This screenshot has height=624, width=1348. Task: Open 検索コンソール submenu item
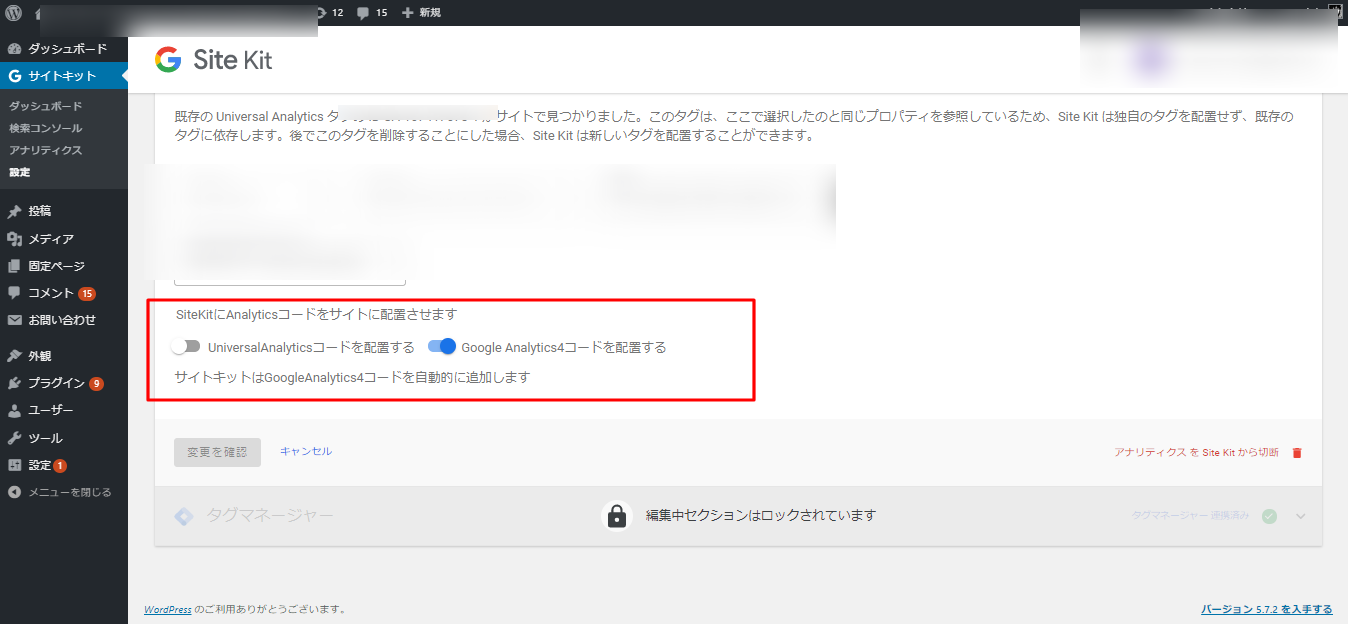coord(46,128)
